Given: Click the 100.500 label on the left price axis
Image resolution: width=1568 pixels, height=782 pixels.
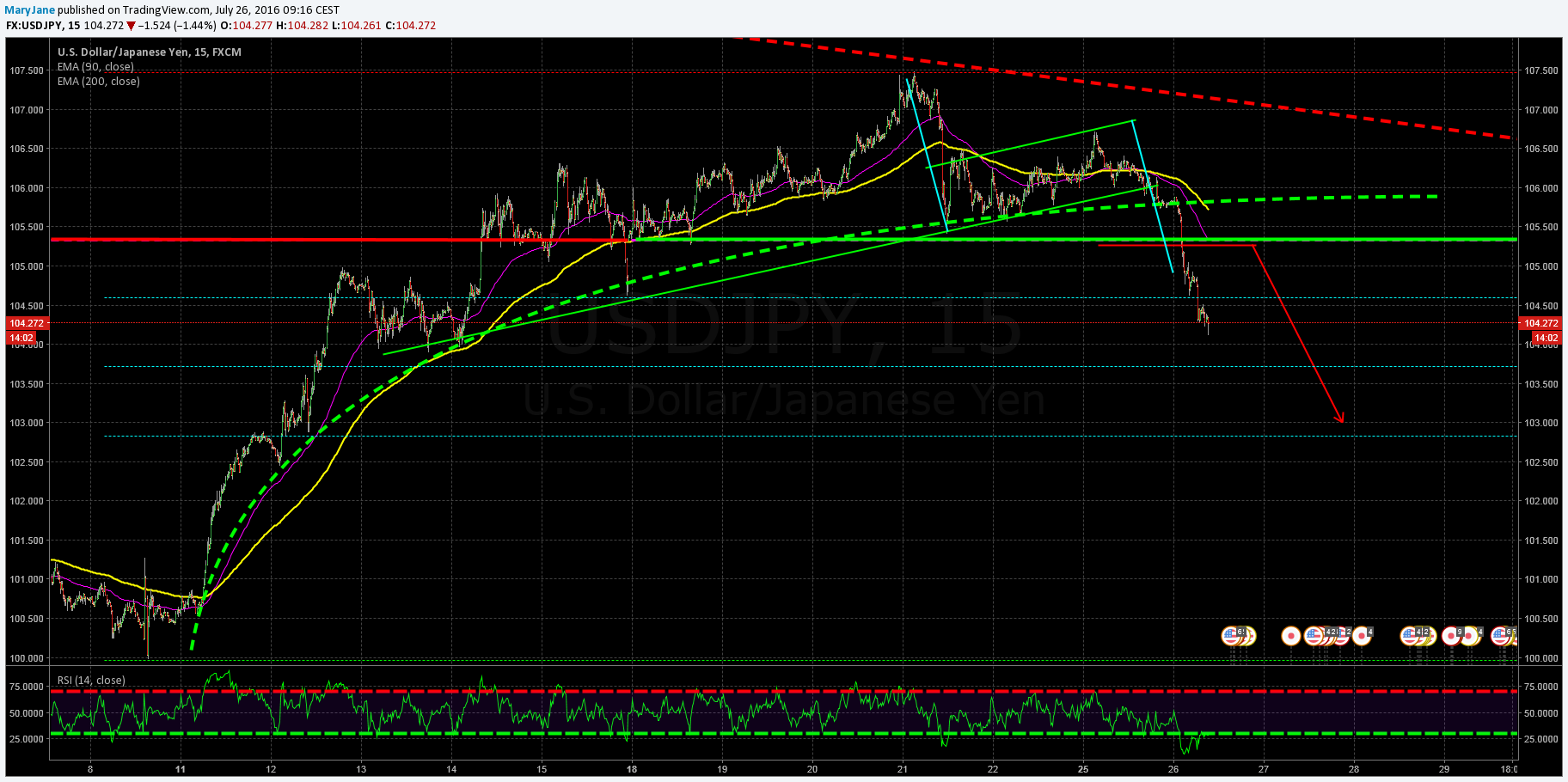Looking at the screenshot, I should coord(27,619).
